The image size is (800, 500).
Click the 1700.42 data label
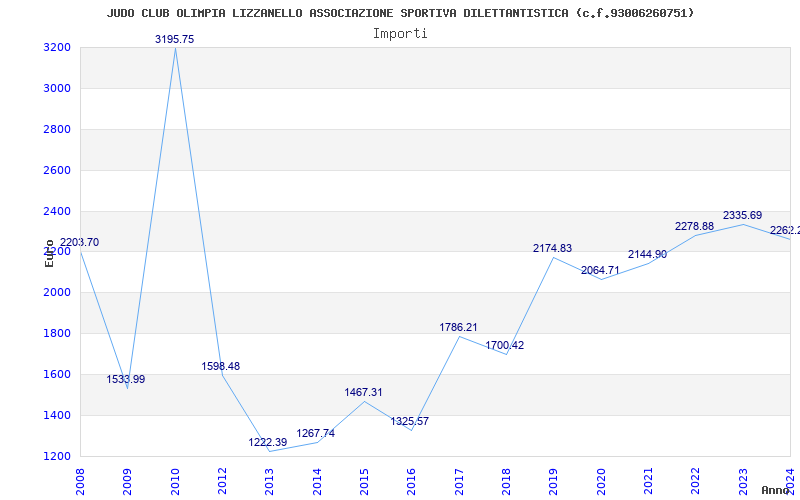[505, 345]
